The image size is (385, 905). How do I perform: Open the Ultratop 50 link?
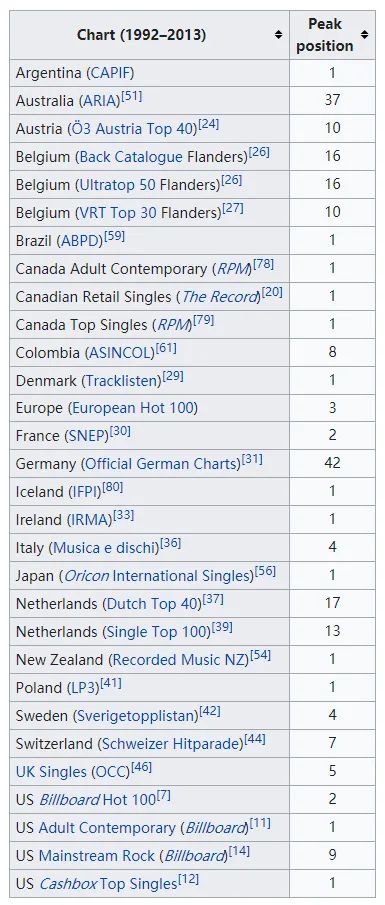(x=117, y=184)
